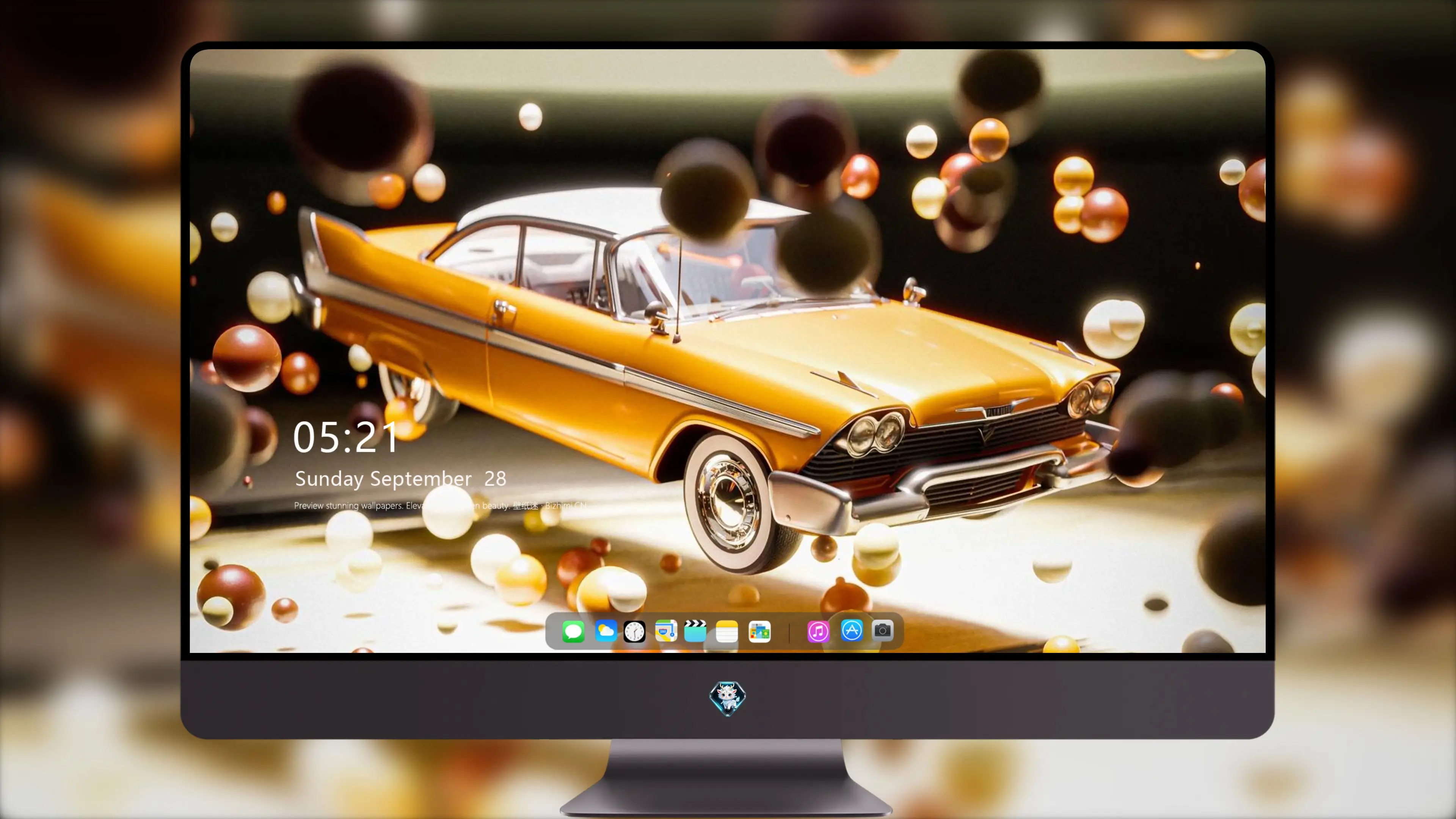Open the App Store icon
Image resolution: width=1456 pixels, height=819 pixels.
click(x=851, y=630)
